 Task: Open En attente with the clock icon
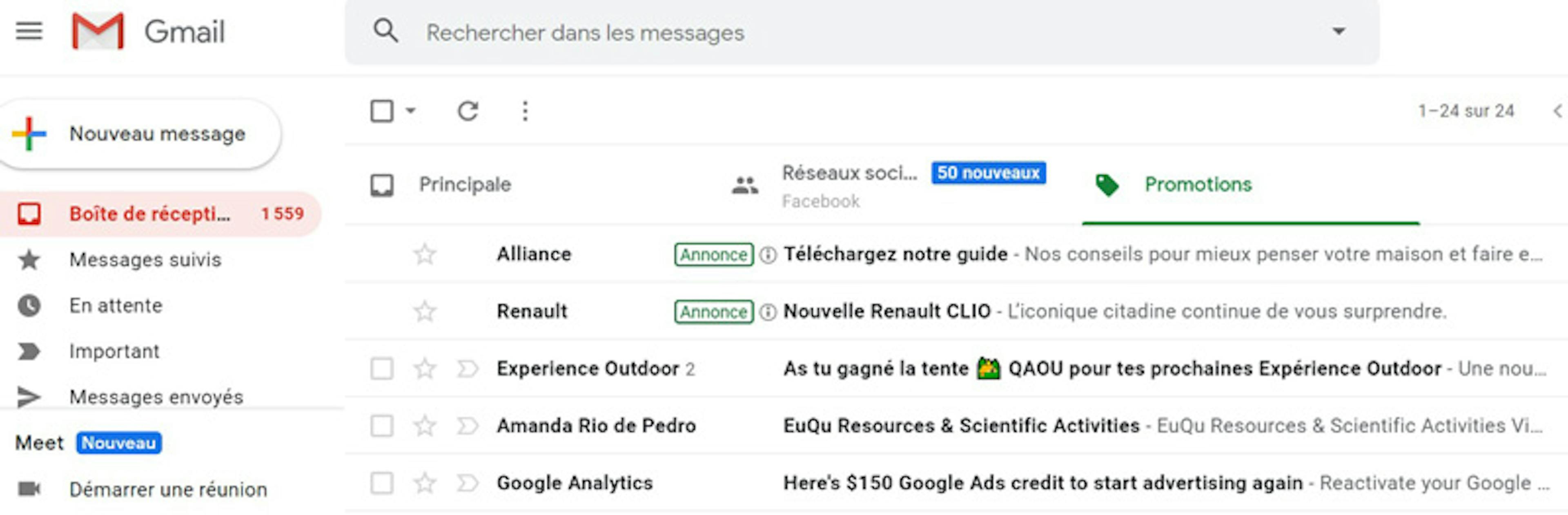pos(29,305)
